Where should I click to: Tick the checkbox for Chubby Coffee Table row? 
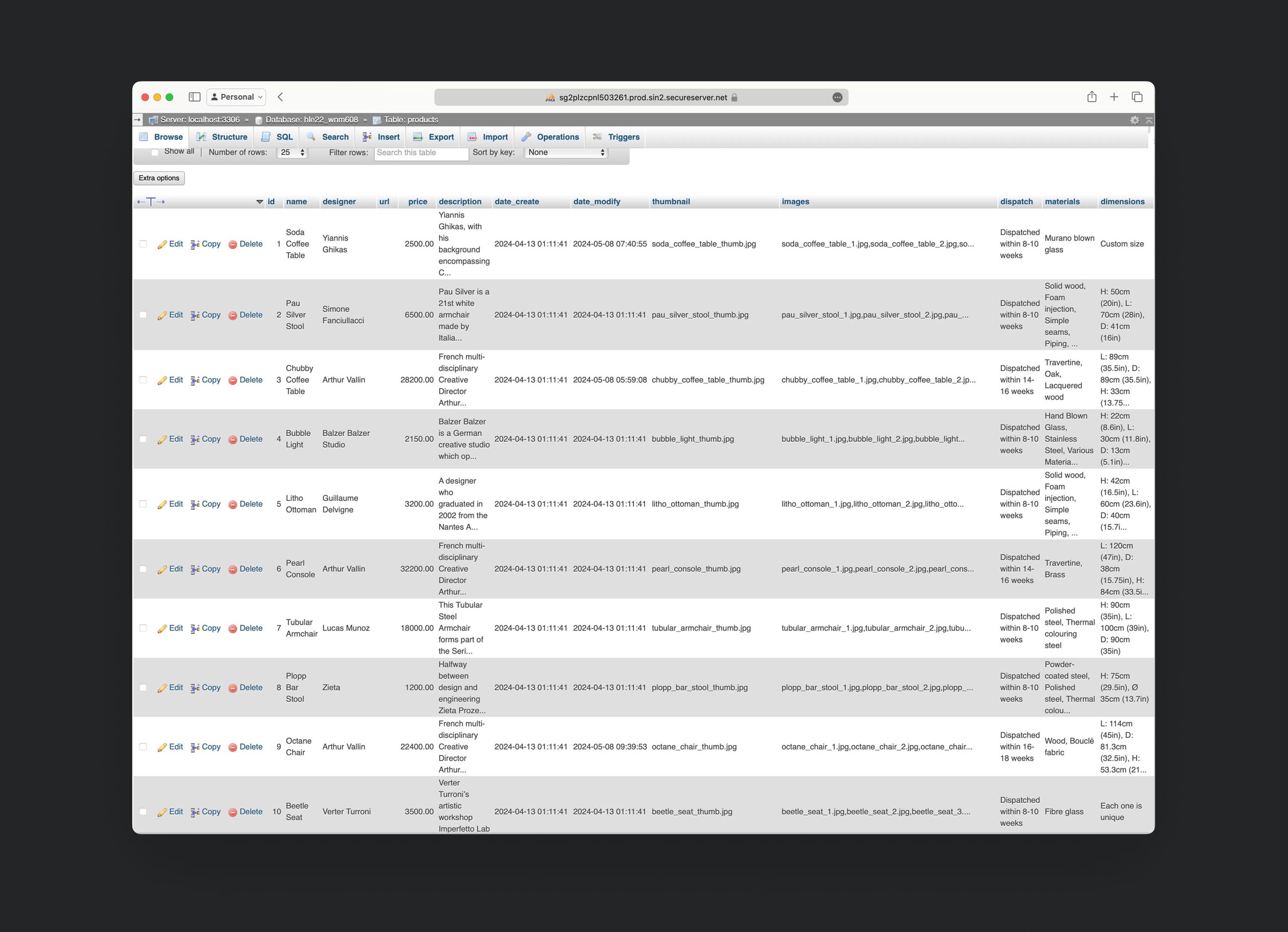143,380
